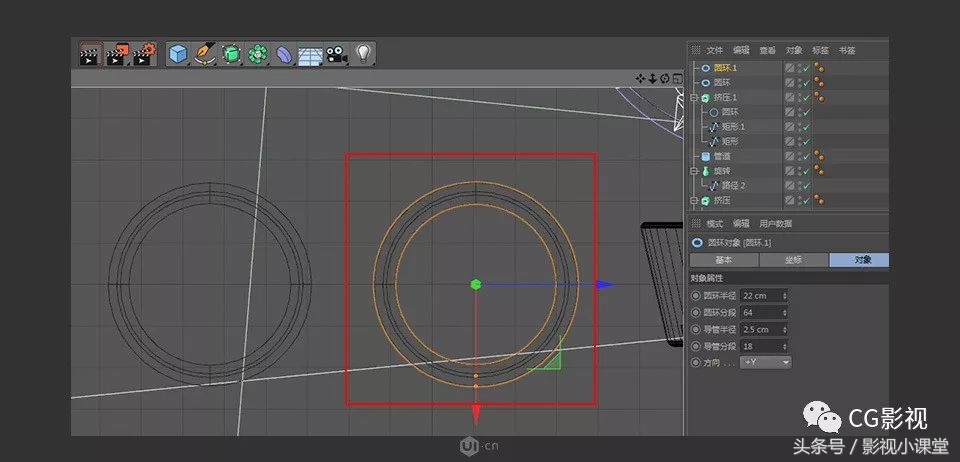The height and width of the screenshot is (462, 960).
Task: Select the 圆环 object under 圆环.1
Action: coord(722,83)
